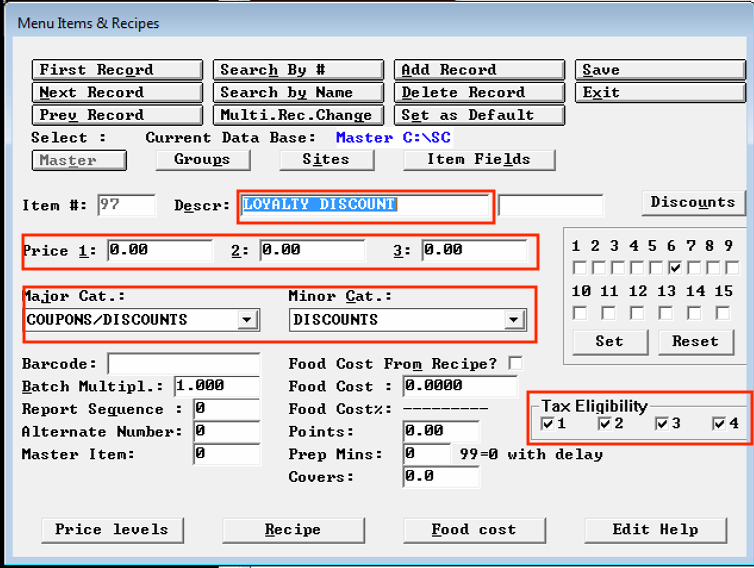
Task: Click the Price 3 field
Action: tap(474, 251)
